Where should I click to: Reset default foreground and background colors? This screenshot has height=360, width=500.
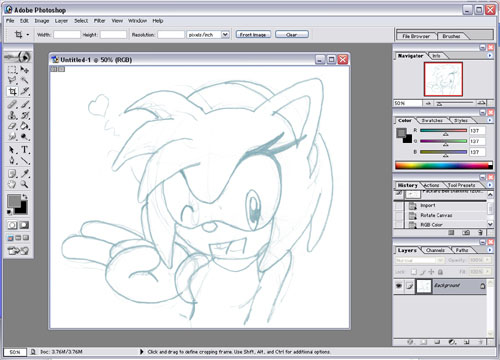point(10,212)
